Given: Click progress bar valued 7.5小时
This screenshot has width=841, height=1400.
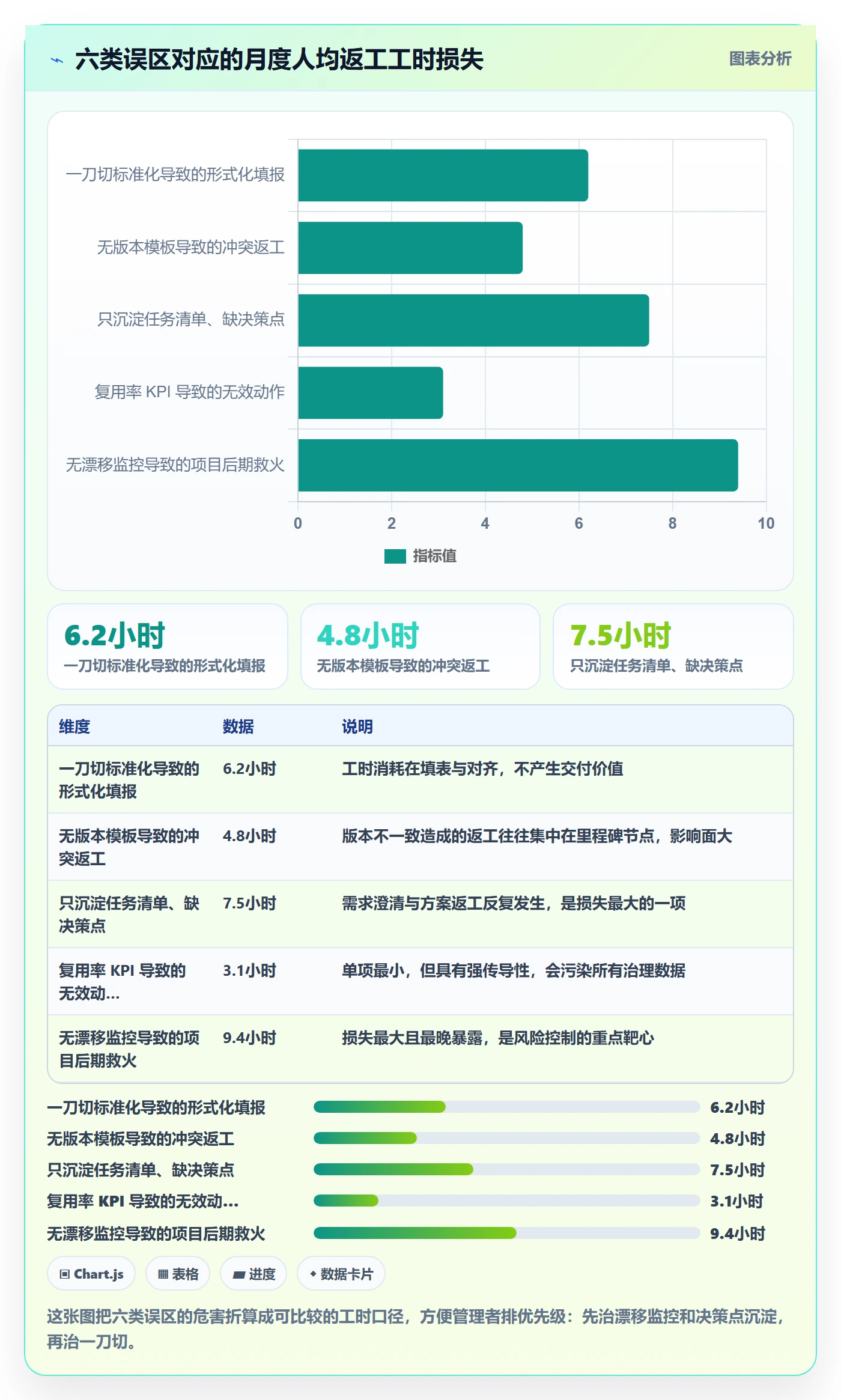Looking at the screenshot, I should point(506,1169).
